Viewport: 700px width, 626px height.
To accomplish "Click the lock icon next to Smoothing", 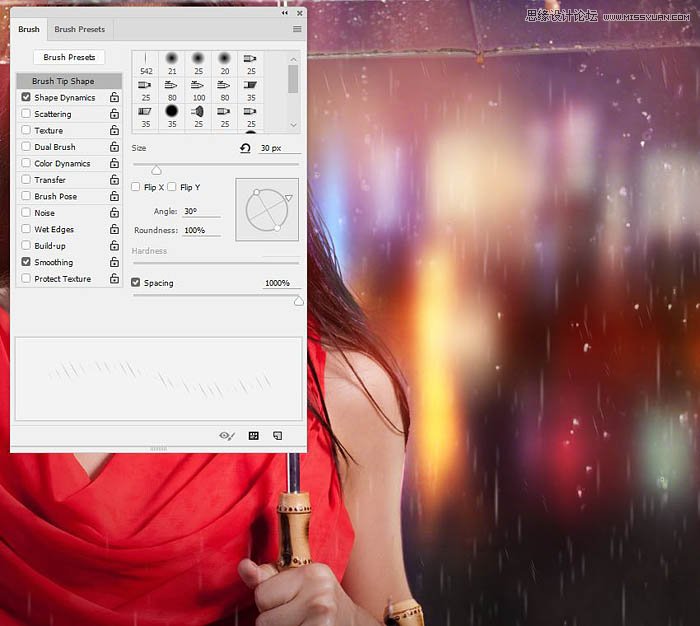I will click(114, 262).
